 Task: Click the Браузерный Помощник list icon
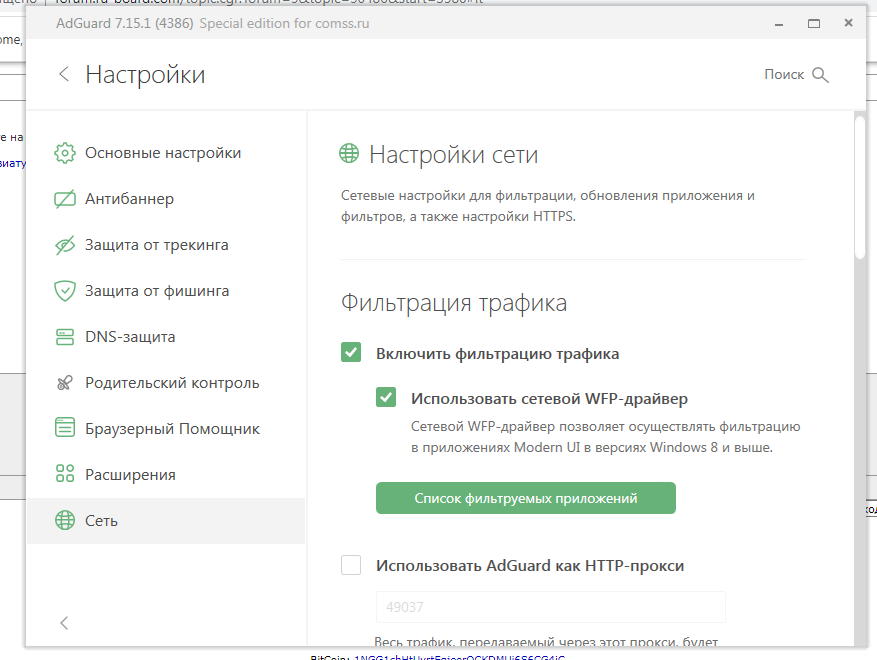click(65, 428)
